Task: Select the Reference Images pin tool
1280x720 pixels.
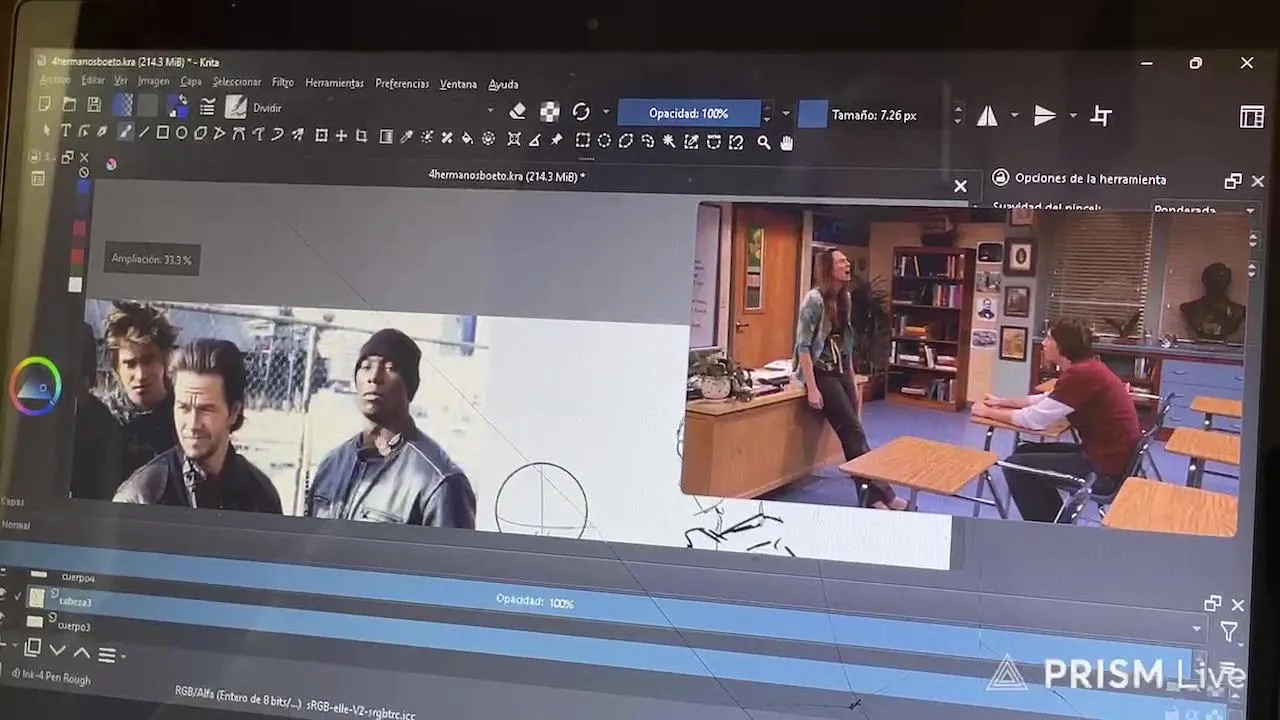Action: [557, 140]
